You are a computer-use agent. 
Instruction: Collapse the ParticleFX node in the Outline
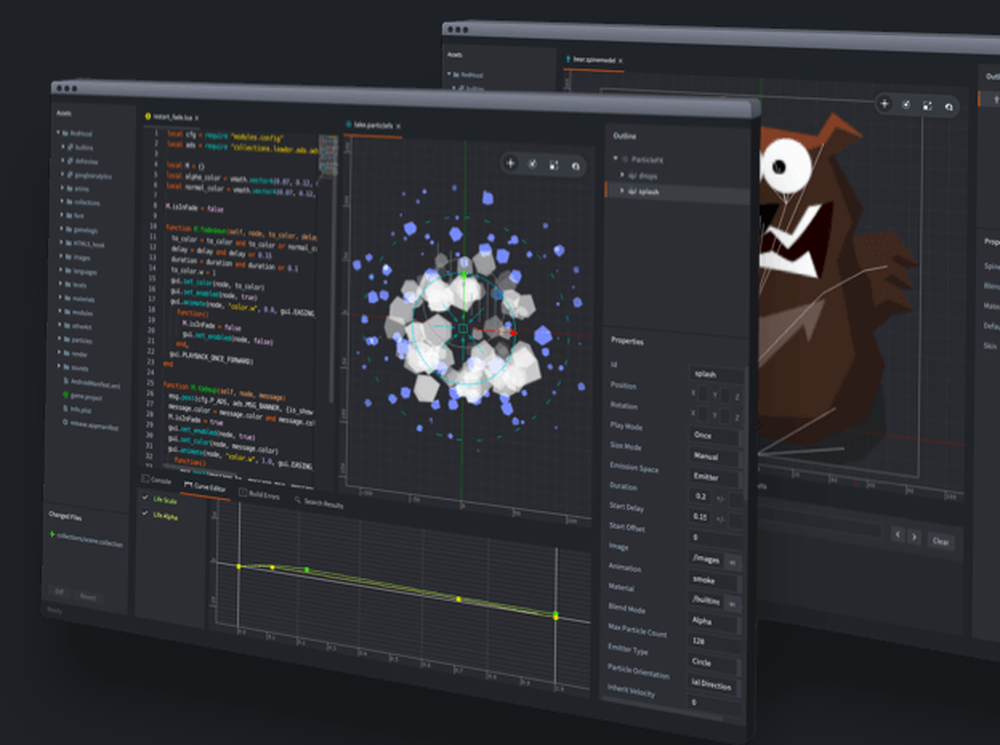615,158
